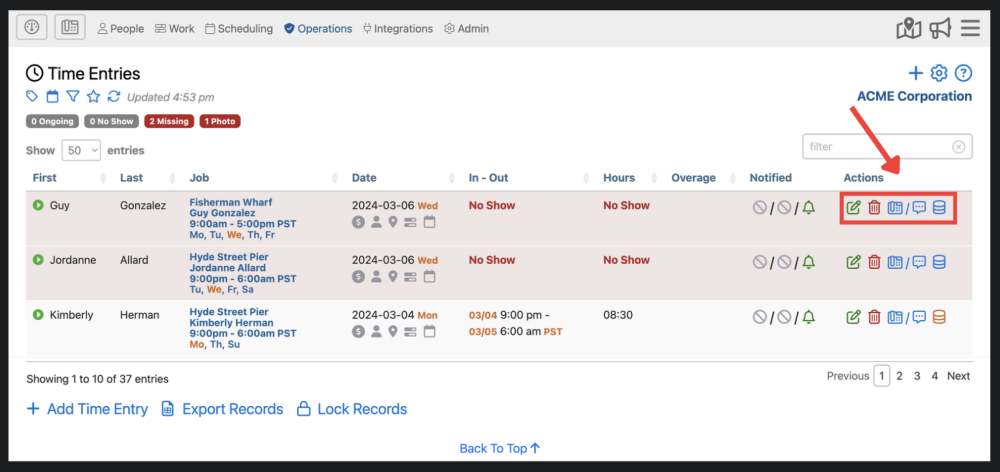This screenshot has height=472, width=1000.
Task: Open the Show 50 entries dropdown
Action: pos(81,150)
